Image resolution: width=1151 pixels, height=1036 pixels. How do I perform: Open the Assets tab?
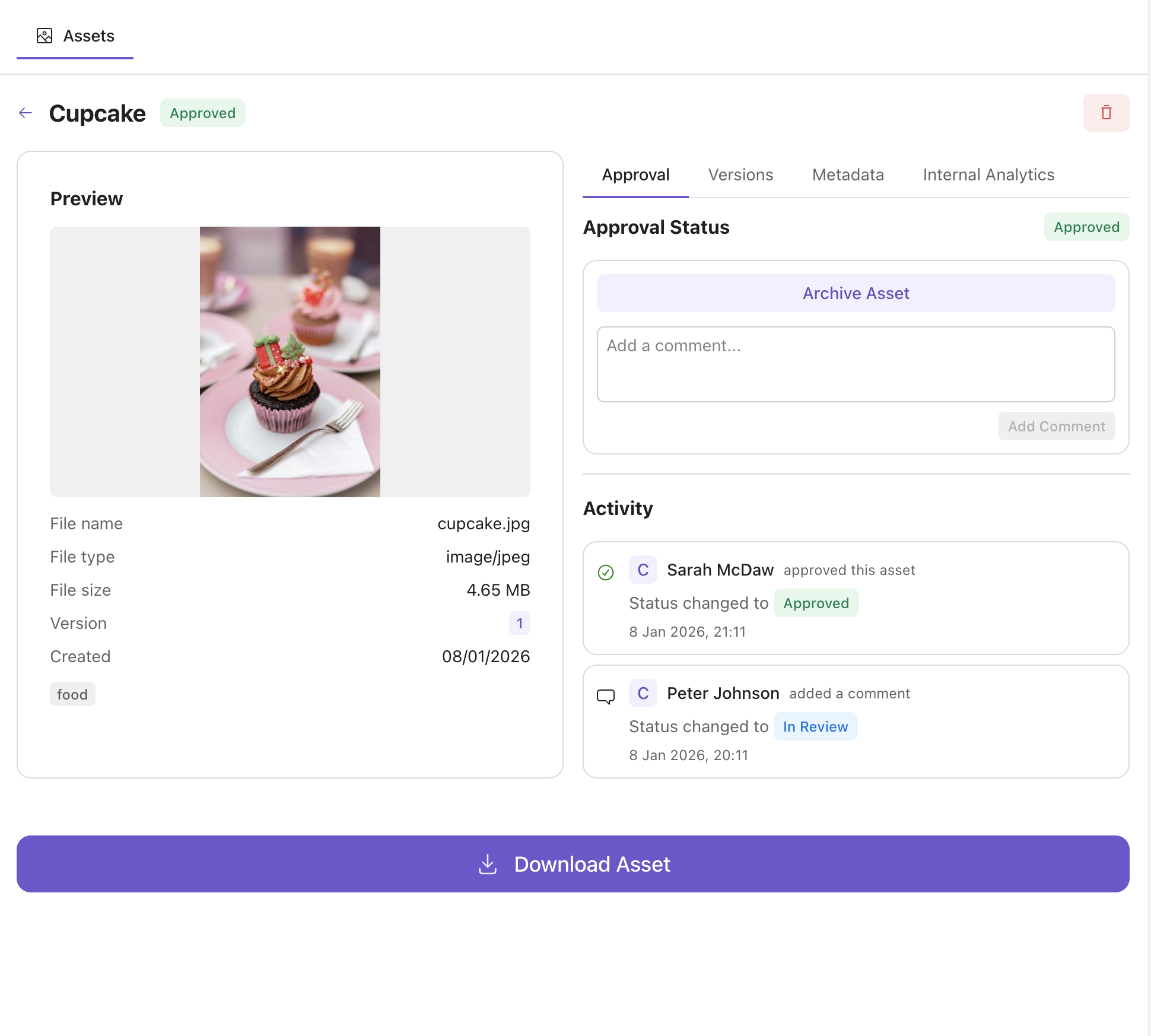pyautogui.click(x=75, y=36)
